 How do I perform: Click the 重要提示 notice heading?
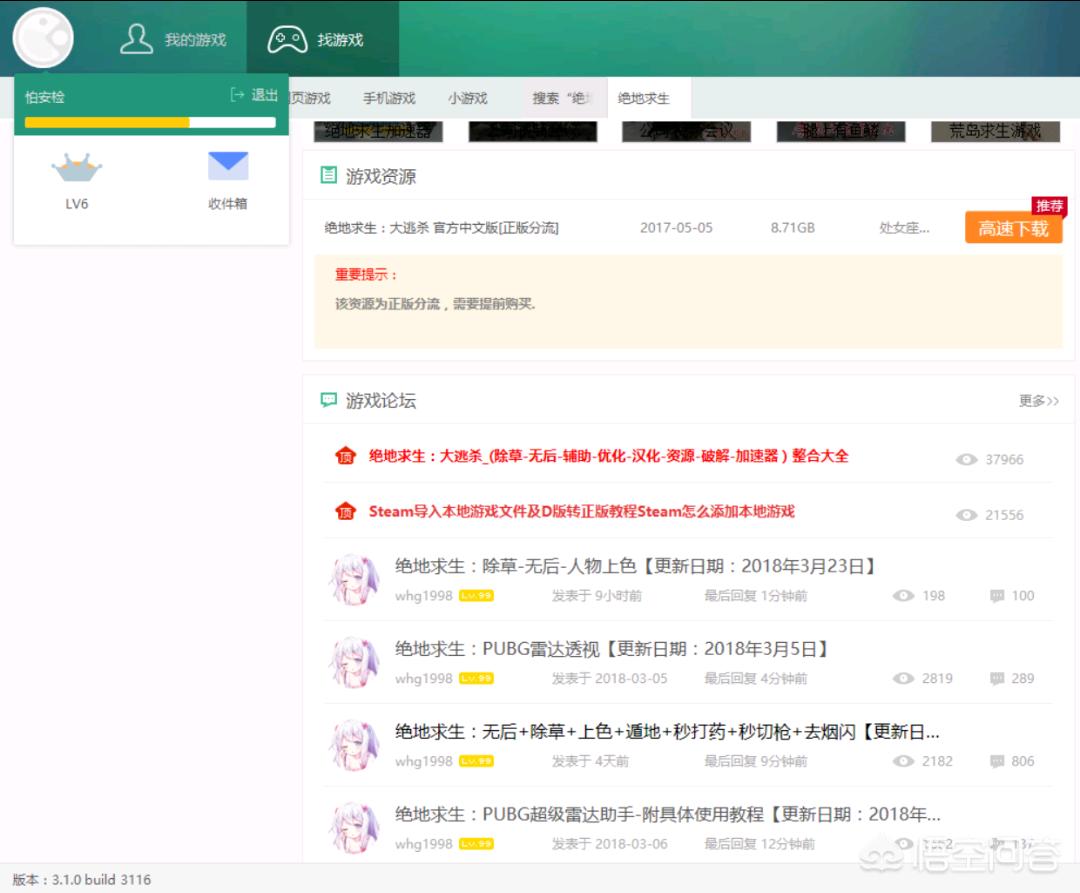tap(366, 275)
